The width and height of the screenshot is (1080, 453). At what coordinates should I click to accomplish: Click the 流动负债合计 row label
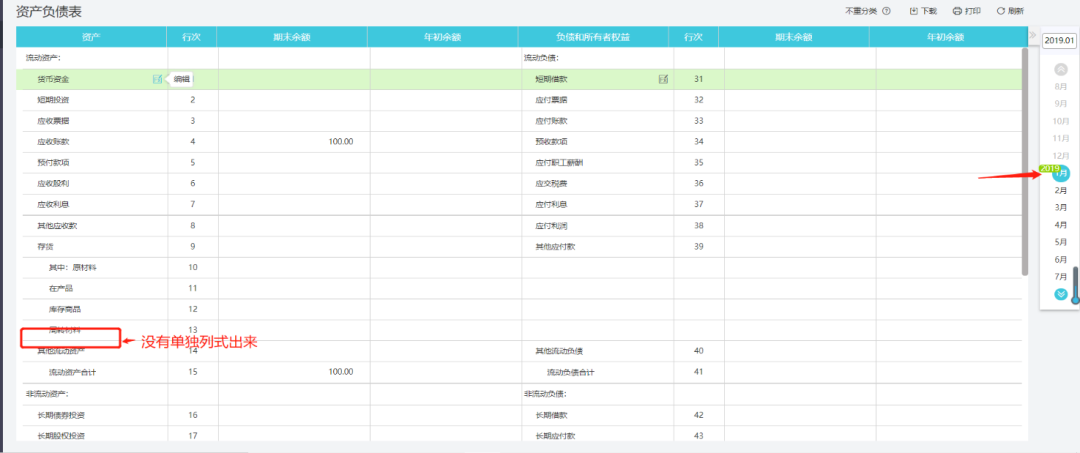pyautogui.click(x=571, y=372)
